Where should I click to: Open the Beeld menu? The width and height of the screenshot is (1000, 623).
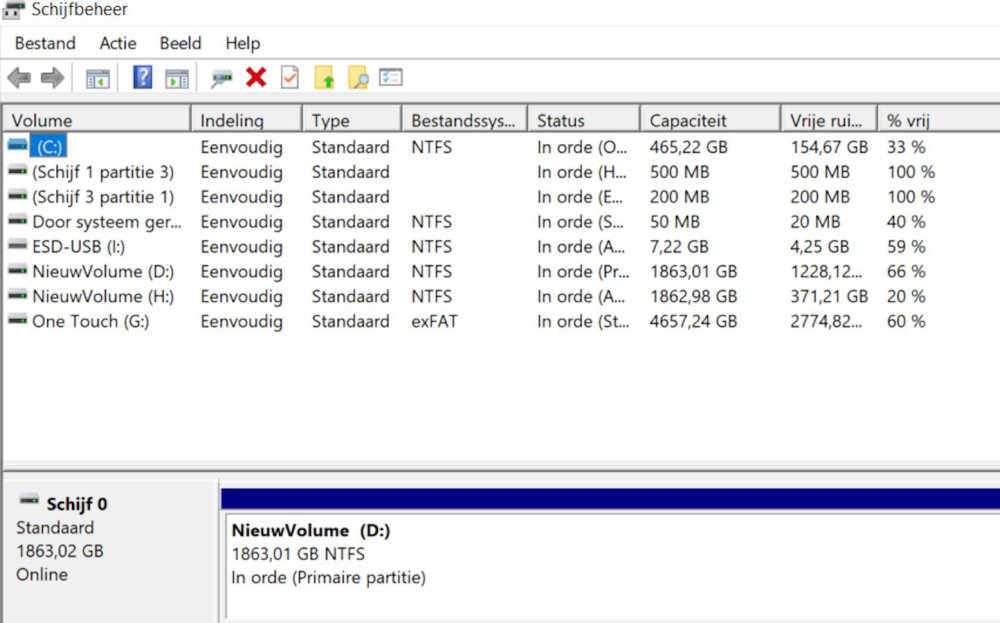pyautogui.click(x=180, y=43)
